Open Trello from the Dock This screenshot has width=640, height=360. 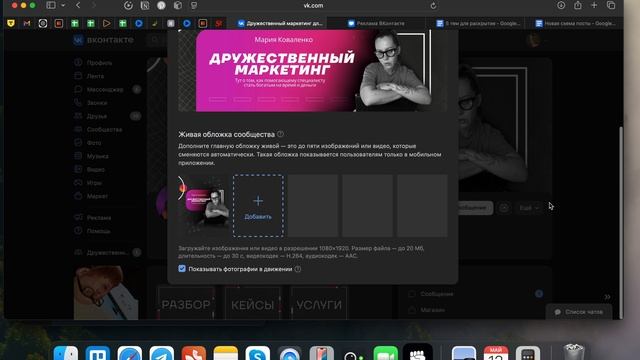pos(98,353)
